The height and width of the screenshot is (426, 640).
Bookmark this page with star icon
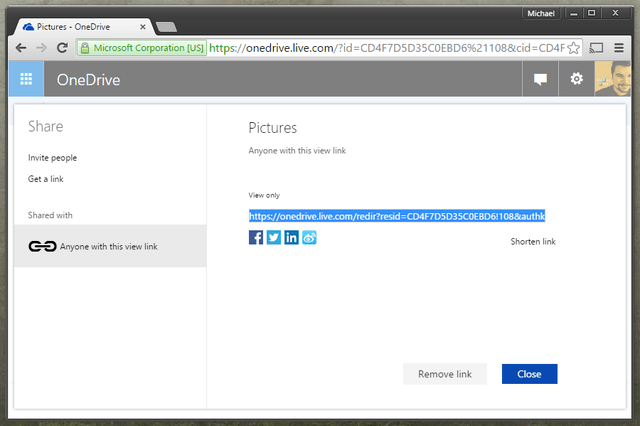573,48
